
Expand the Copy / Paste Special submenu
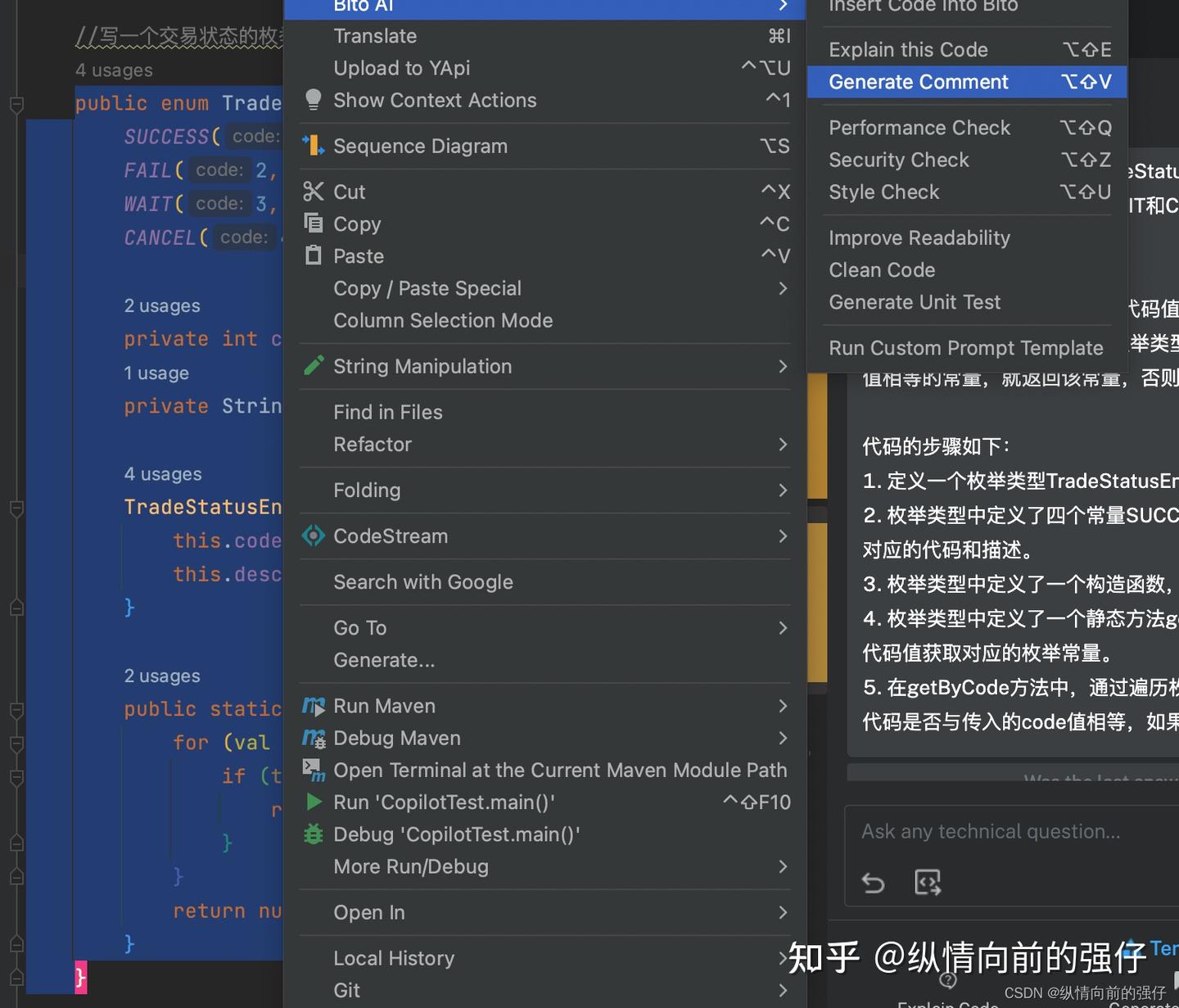783,288
